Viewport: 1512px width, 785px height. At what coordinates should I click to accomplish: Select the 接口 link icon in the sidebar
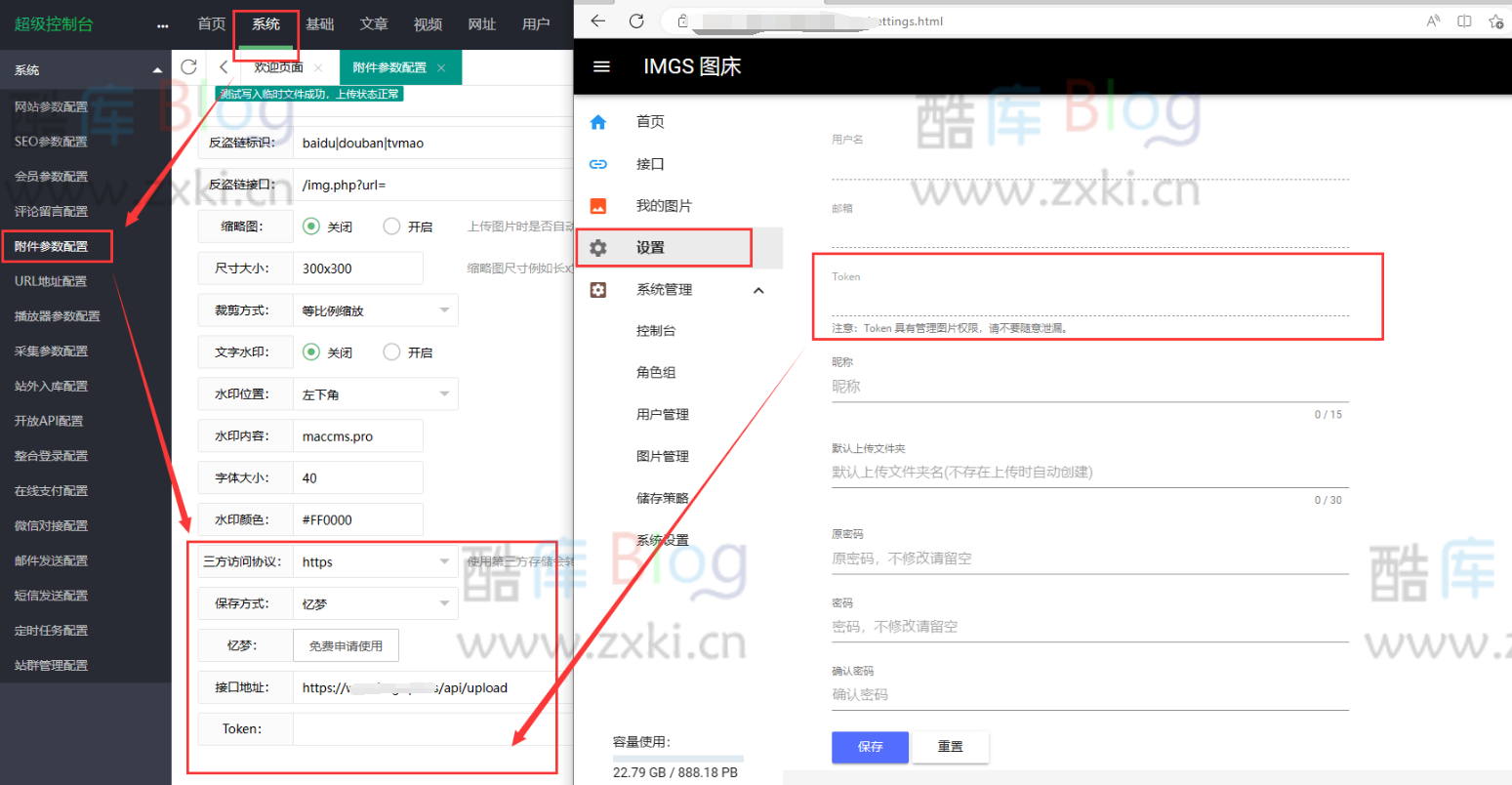(x=598, y=163)
